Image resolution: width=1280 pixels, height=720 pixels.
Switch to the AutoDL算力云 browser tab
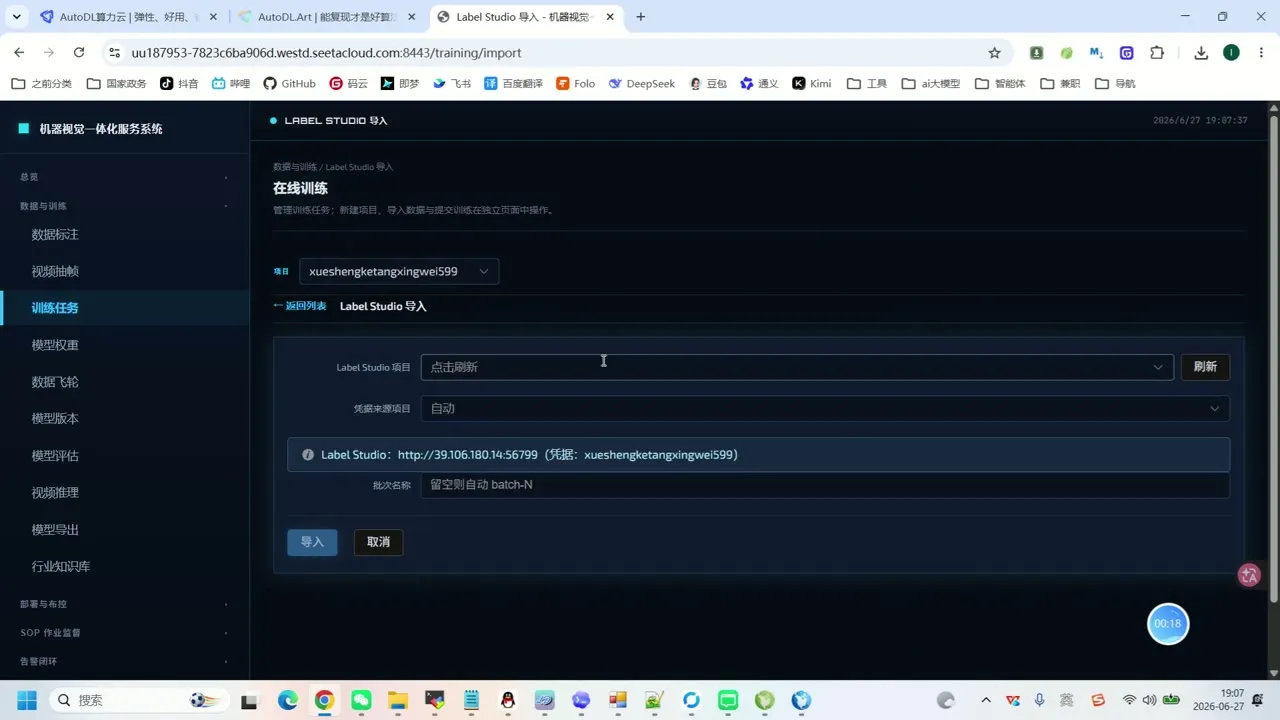(128, 17)
